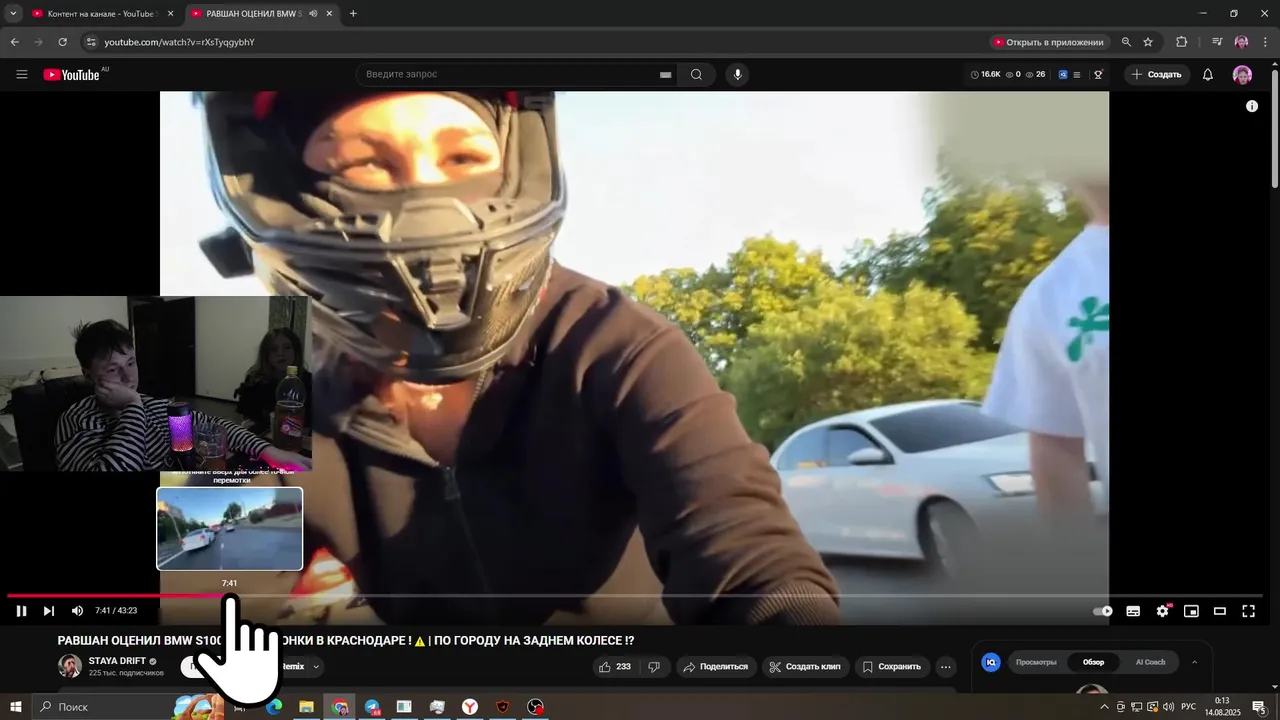Open a new browser tab
This screenshot has height=720, width=1280.
tap(353, 14)
